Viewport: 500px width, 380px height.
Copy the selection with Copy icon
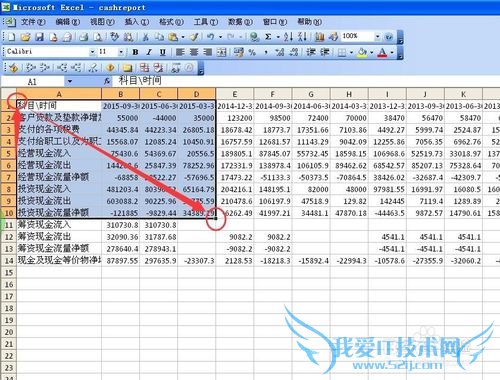[159, 37]
